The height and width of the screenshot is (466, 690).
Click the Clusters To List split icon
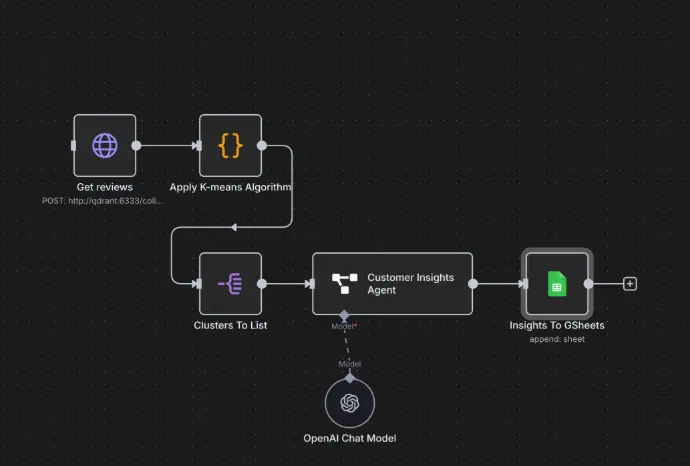click(x=230, y=284)
